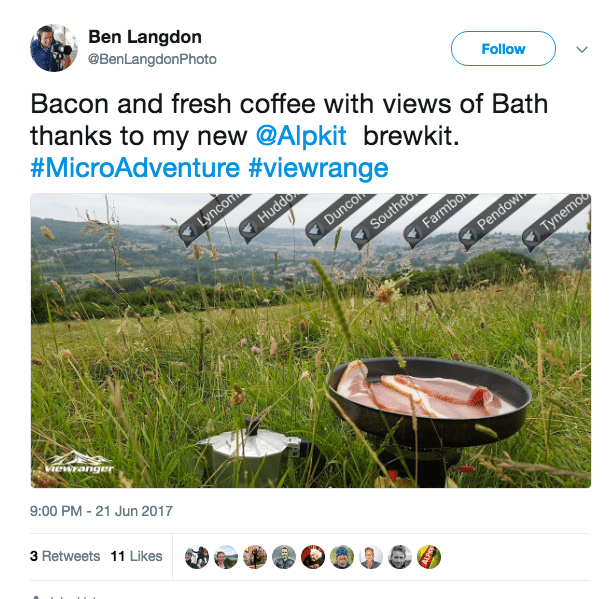Click Ben Langdon's profile avatar
This screenshot has height=599, width=611.
coord(54,47)
